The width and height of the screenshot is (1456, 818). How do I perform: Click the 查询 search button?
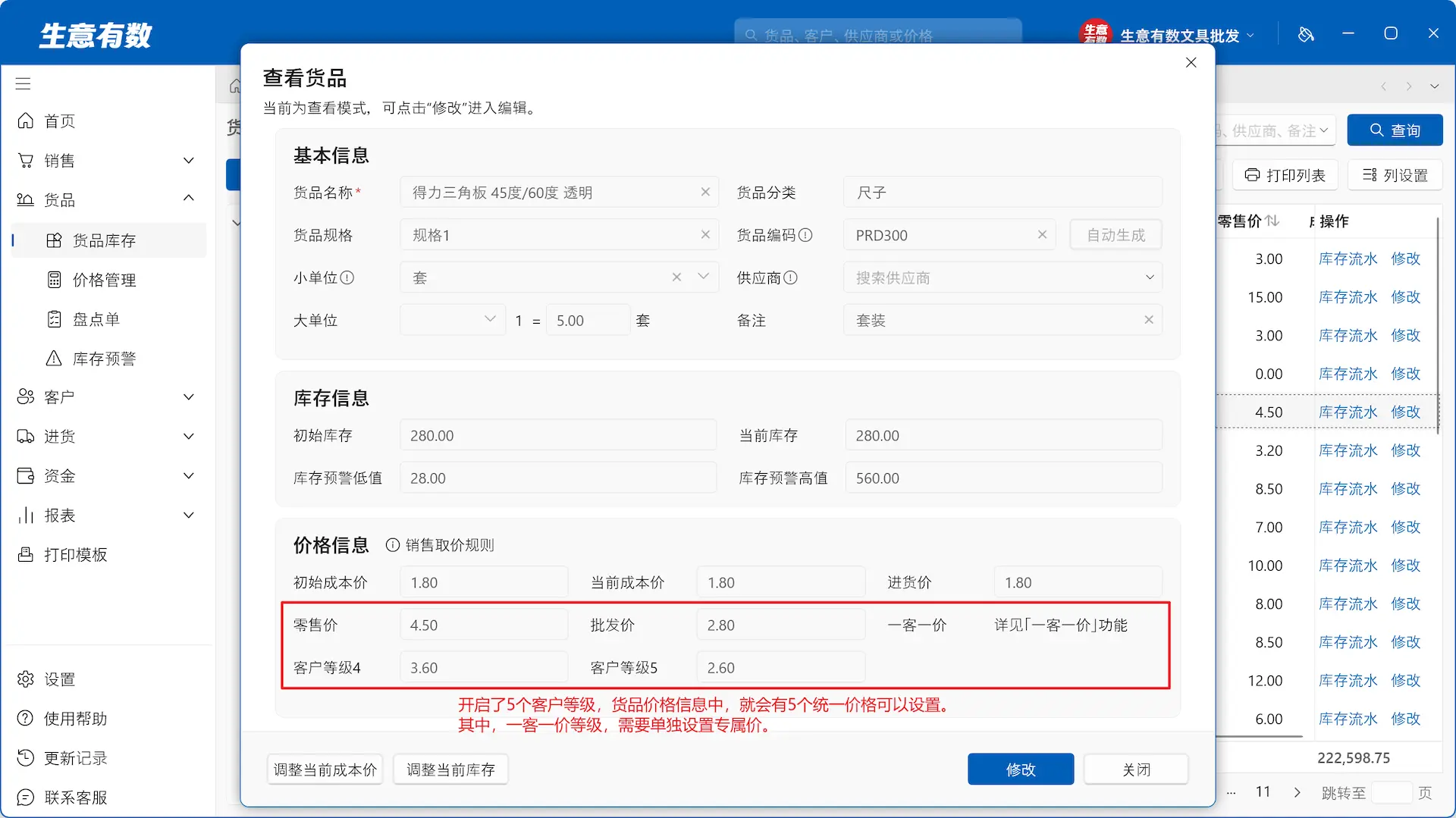click(1395, 130)
